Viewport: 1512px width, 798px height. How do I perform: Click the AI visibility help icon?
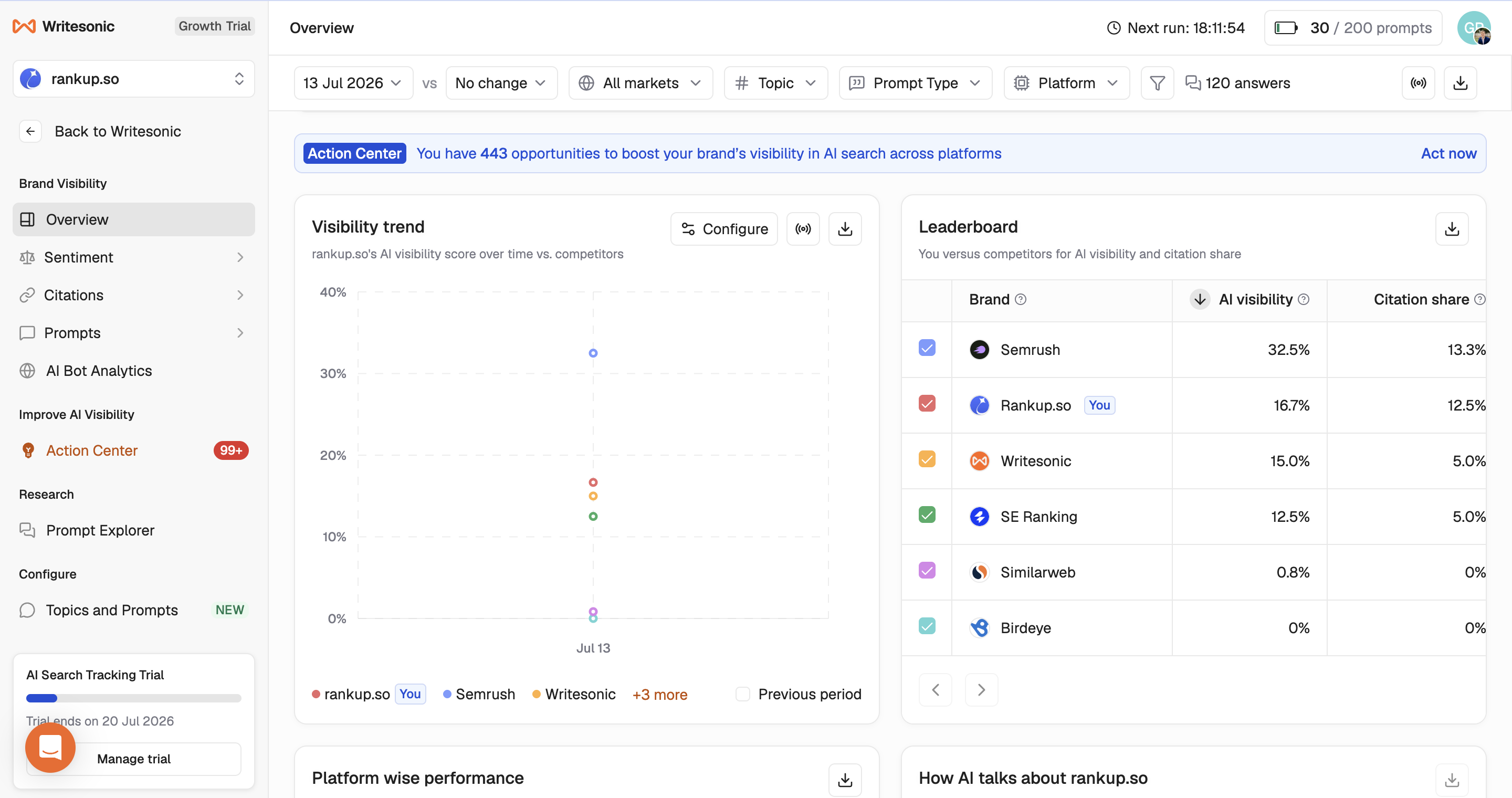(x=1304, y=299)
